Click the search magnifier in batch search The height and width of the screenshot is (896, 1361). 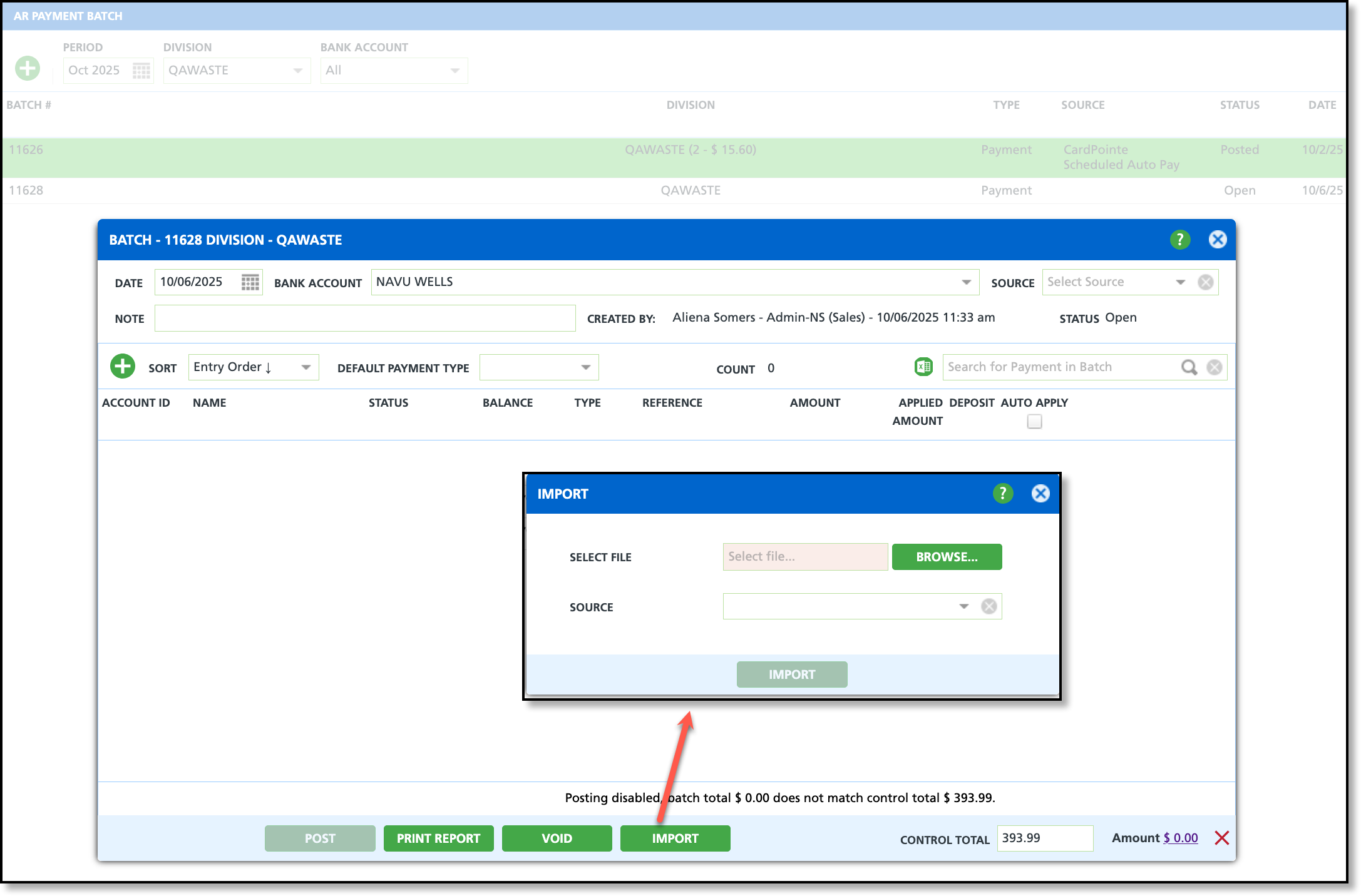click(x=1189, y=367)
